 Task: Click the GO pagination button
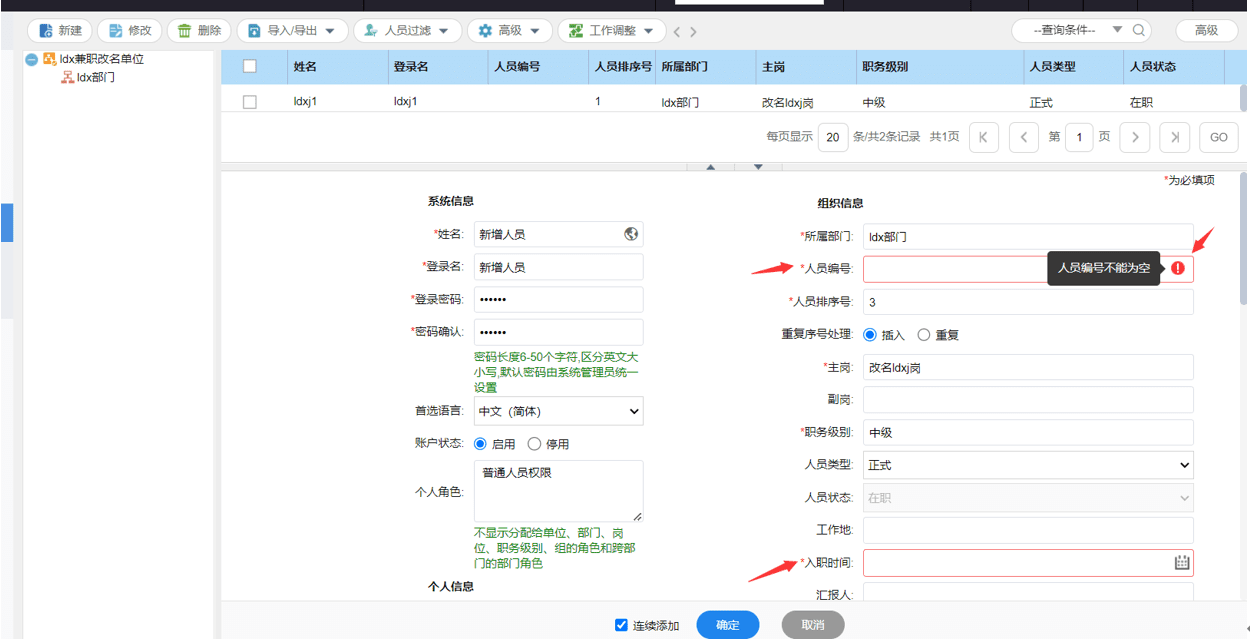point(1219,137)
